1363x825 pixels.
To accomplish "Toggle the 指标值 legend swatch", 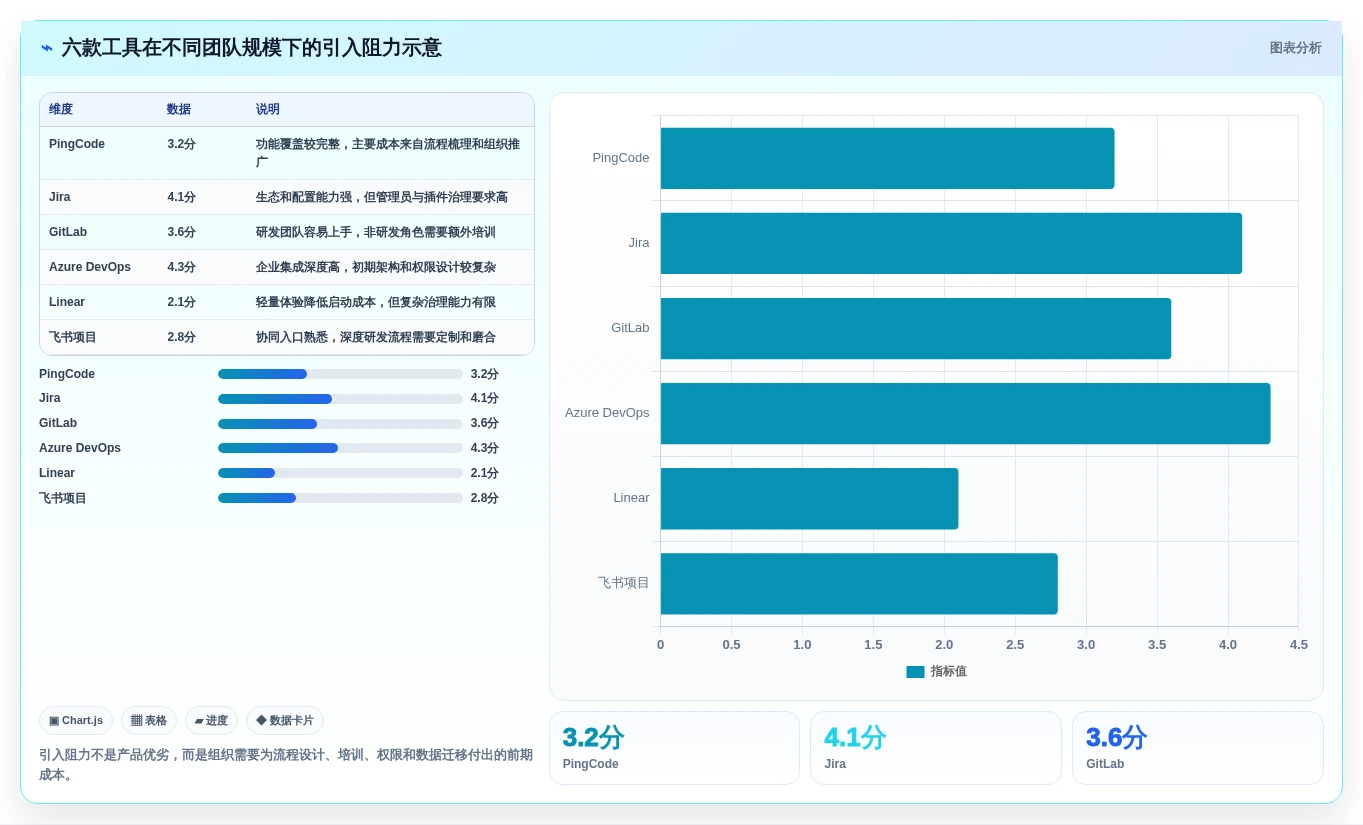I will pos(915,672).
